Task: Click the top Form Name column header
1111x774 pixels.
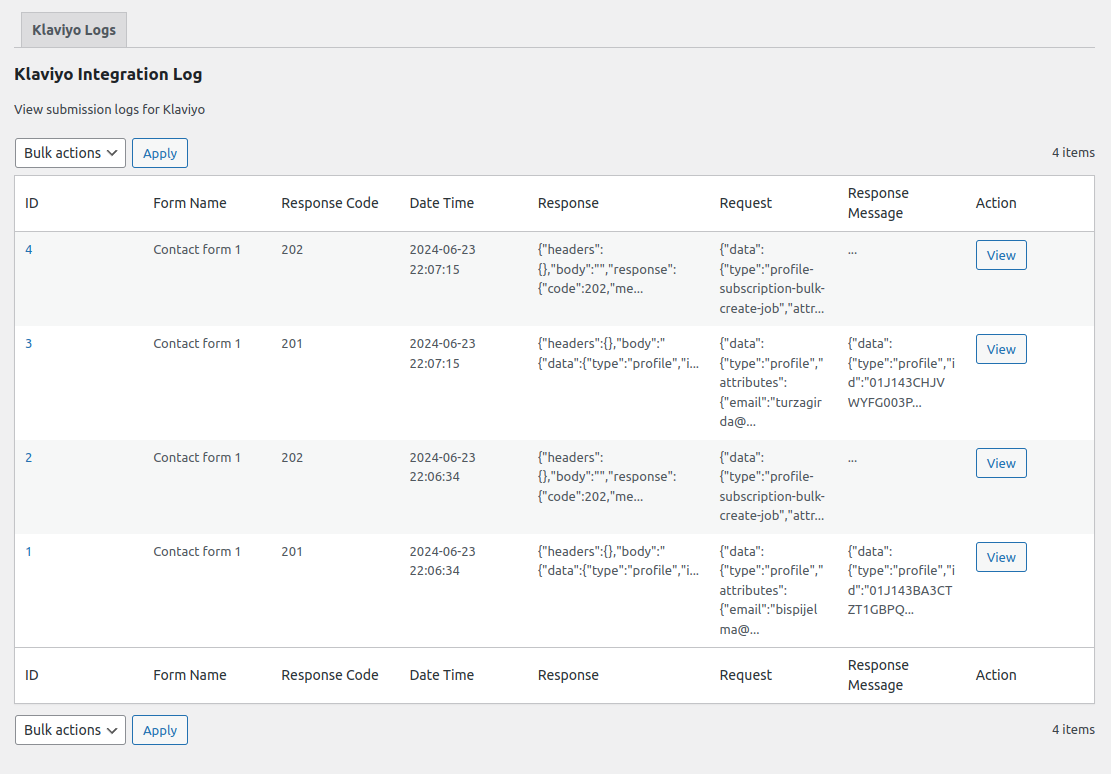Action: 190,203
